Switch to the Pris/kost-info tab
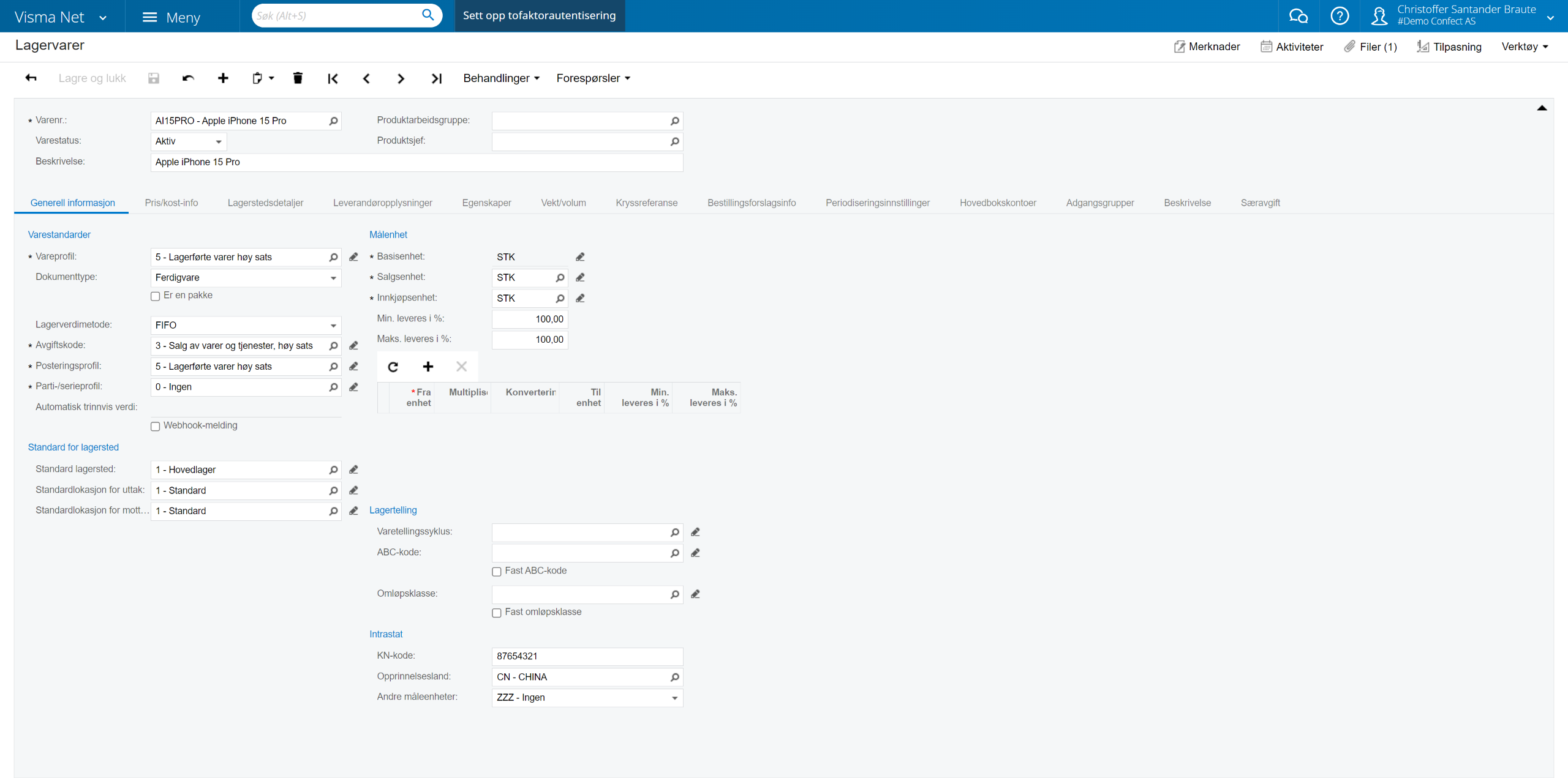 [171, 203]
